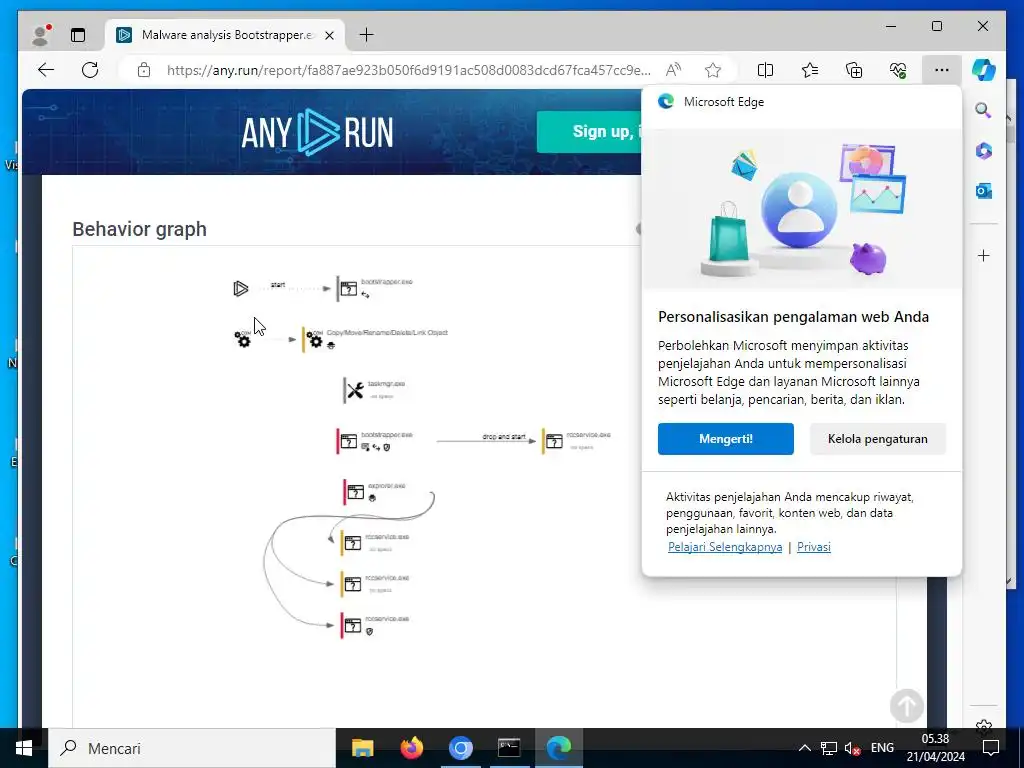Open the notification center icon
1024x768 pixels.
(991, 748)
